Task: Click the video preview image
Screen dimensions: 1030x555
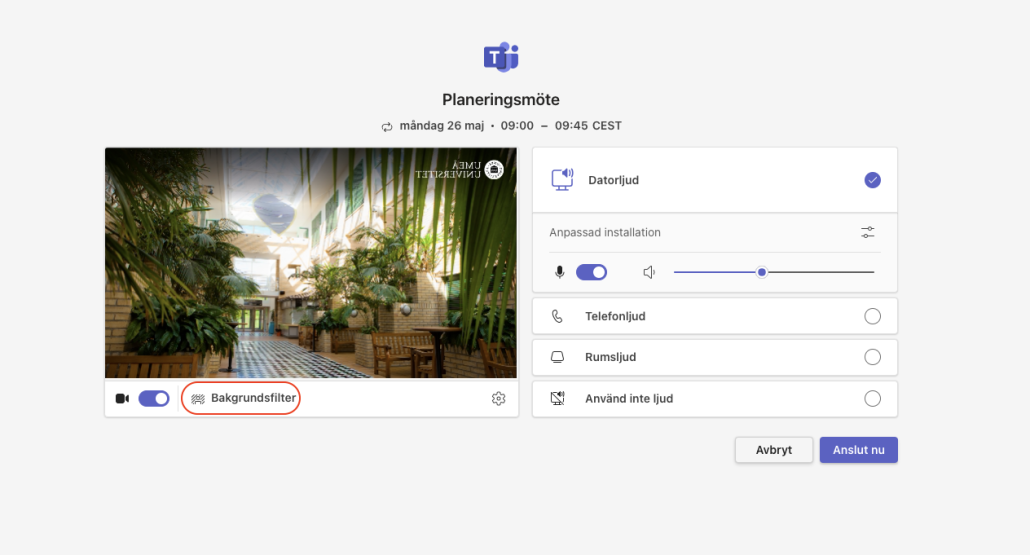Action: (x=311, y=263)
